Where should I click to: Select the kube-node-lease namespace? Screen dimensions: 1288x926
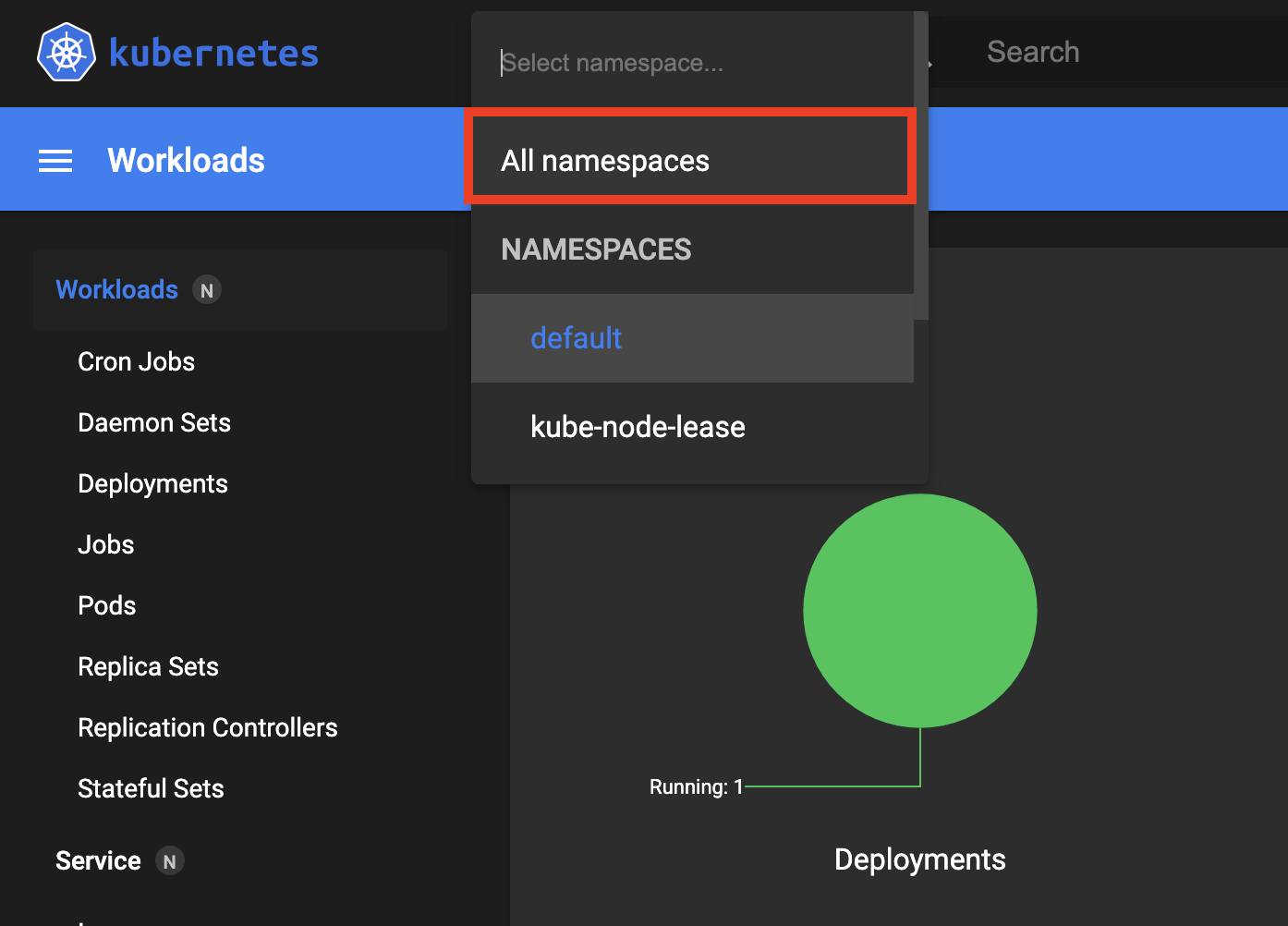pos(638,427)
